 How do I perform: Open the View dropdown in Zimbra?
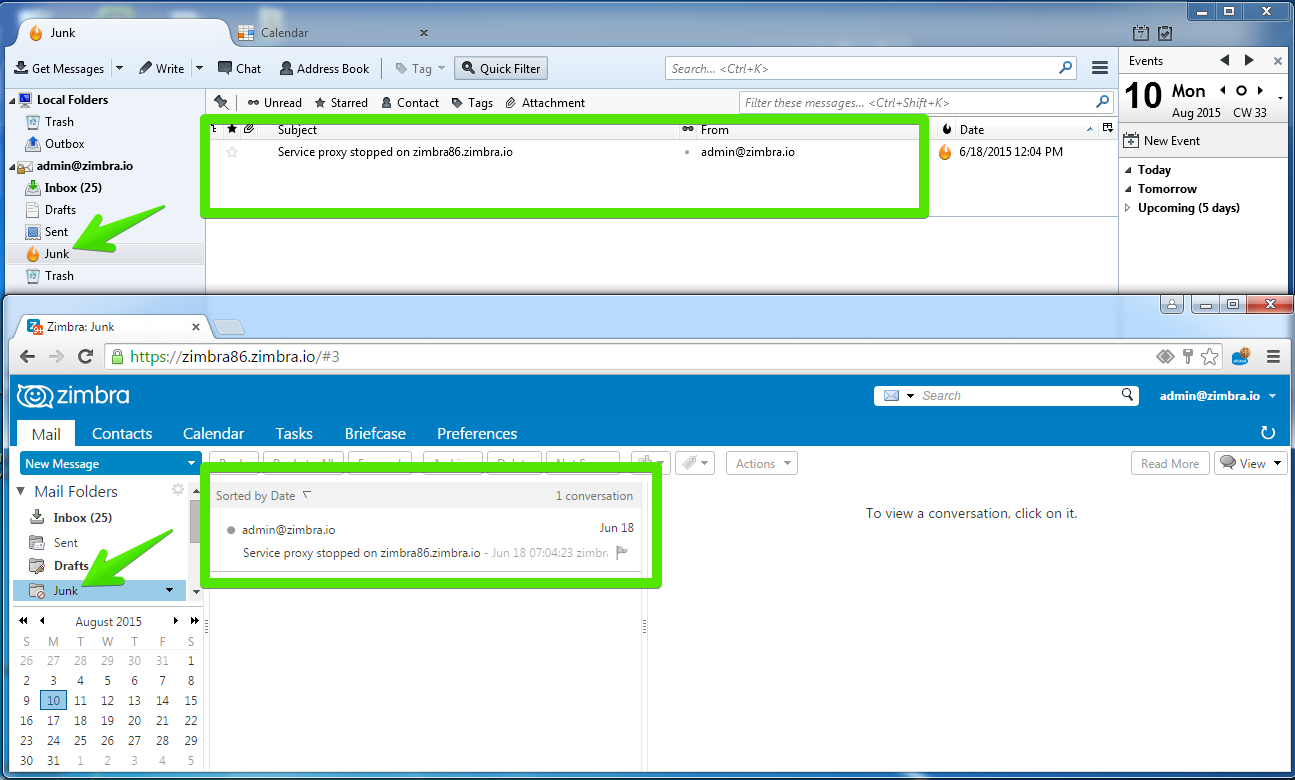click(x=1251, y=463)
